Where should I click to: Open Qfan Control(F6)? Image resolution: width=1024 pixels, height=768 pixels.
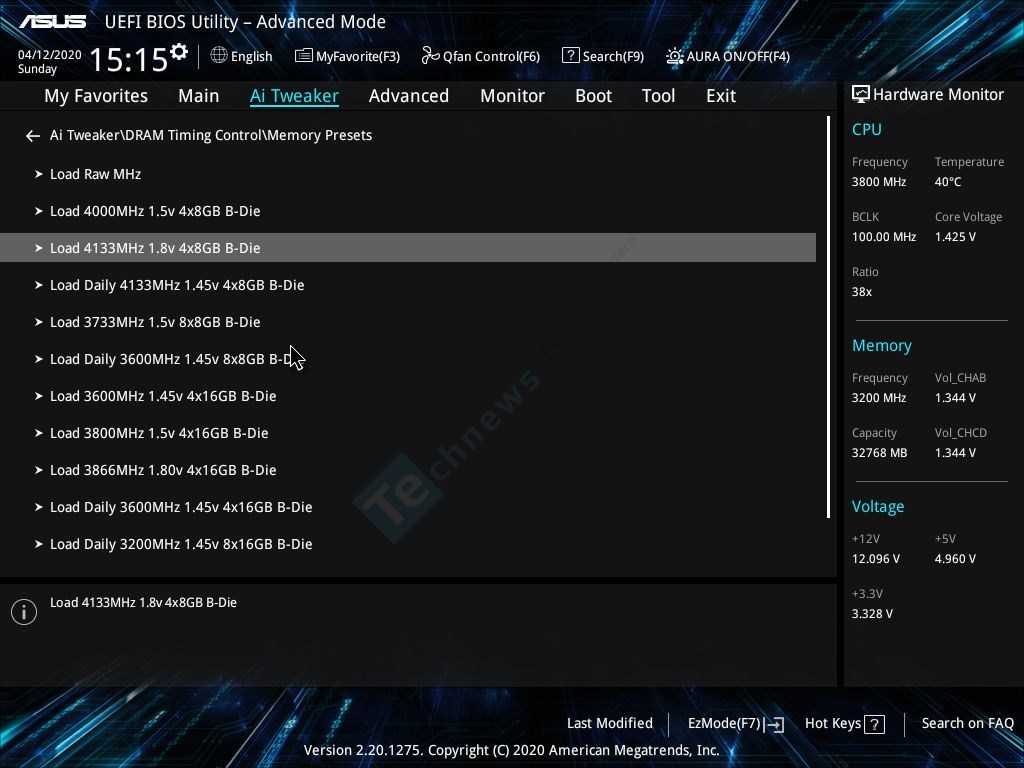(481, 56)
